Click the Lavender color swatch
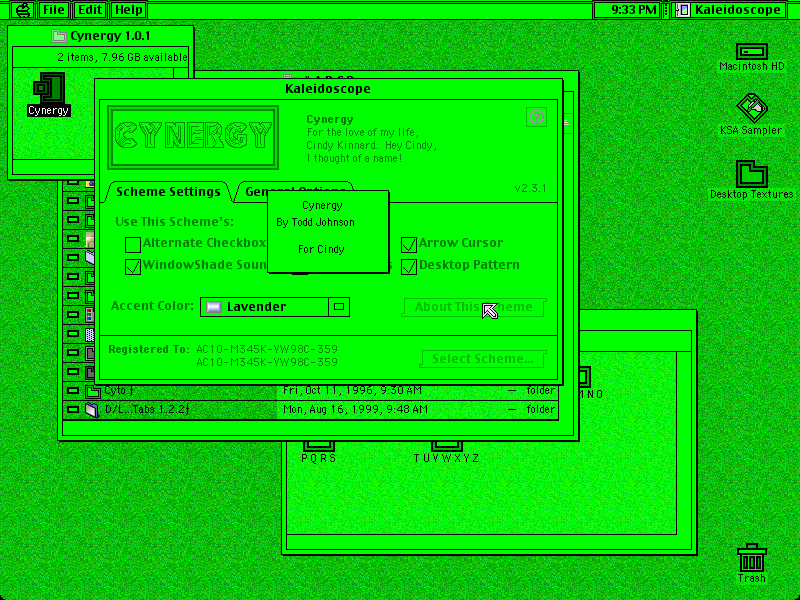The height and width of the screenshot is (600, 800). tap(214, 307)
